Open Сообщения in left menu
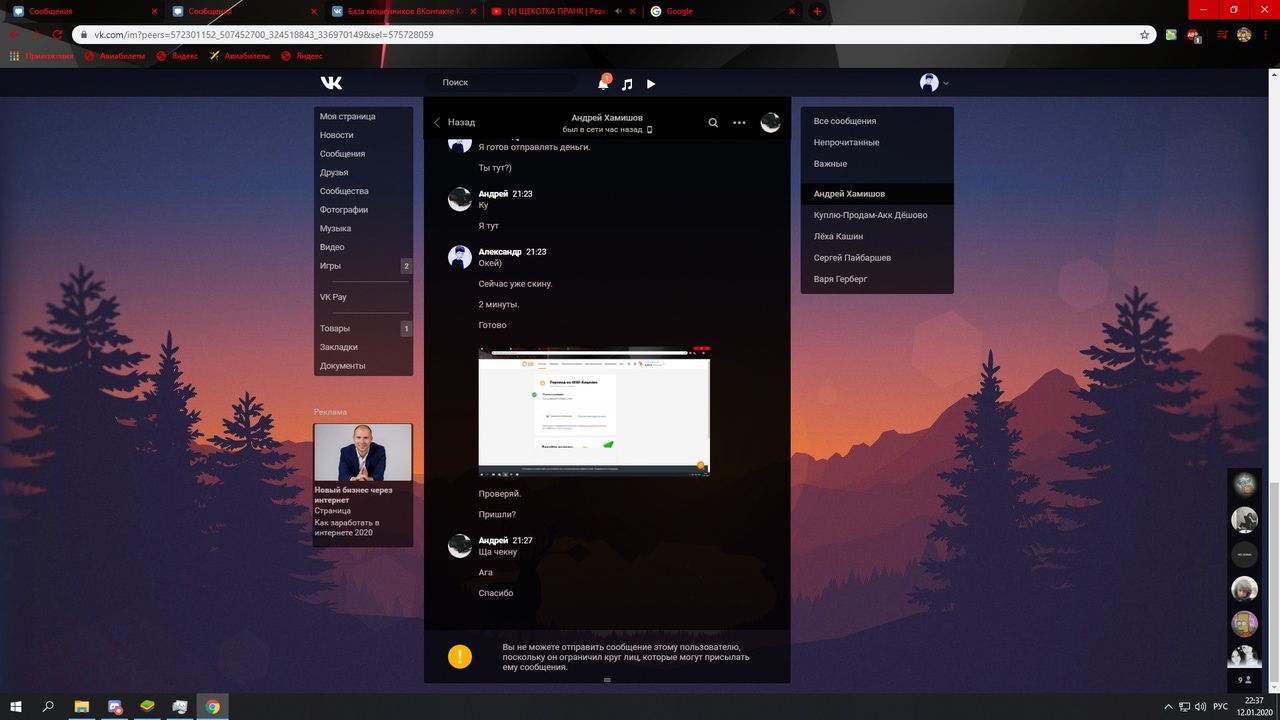The width and height of the screenshot is (1280, 720). 342,154
